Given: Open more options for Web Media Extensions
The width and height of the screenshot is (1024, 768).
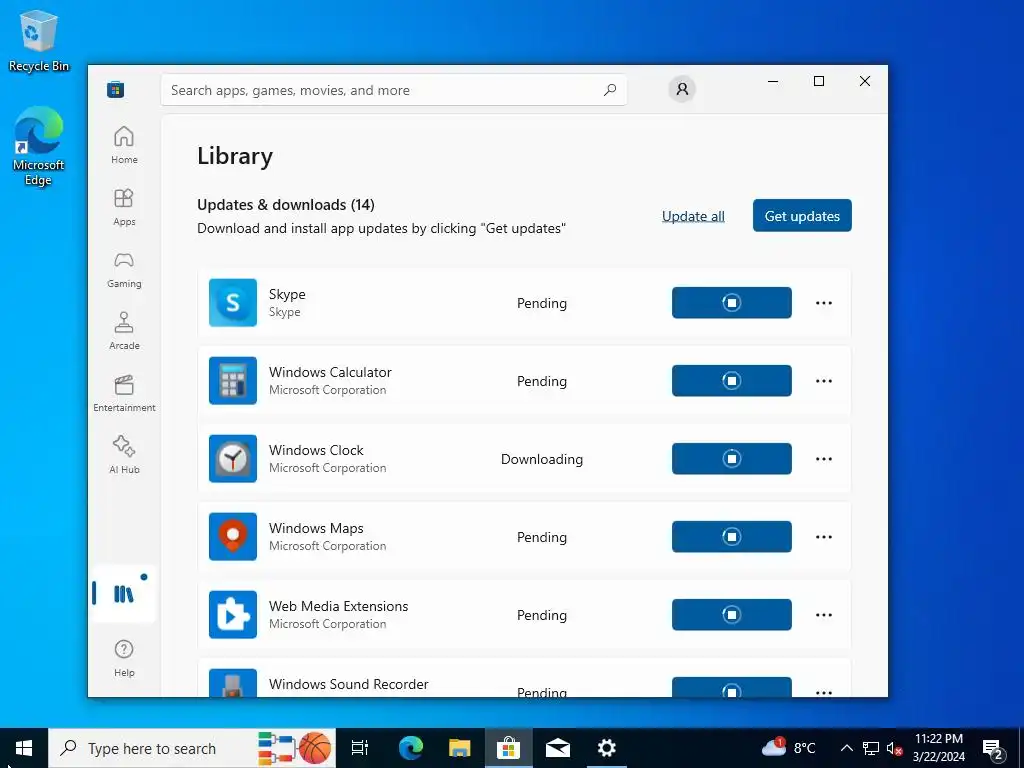Looking at the screenshot, I should [824, 615].
